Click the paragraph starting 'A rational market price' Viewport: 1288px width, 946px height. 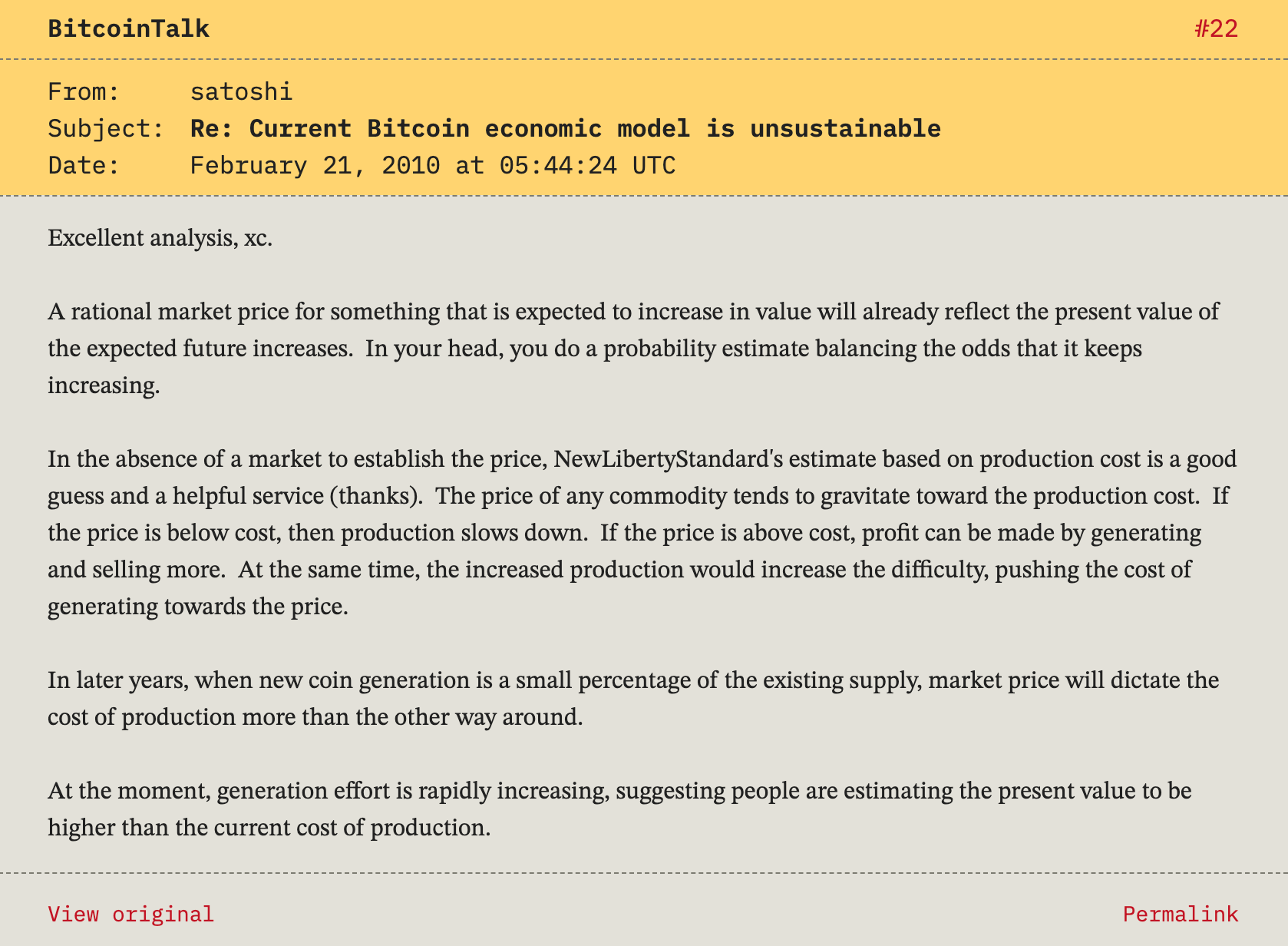click(x=632, y=348)
